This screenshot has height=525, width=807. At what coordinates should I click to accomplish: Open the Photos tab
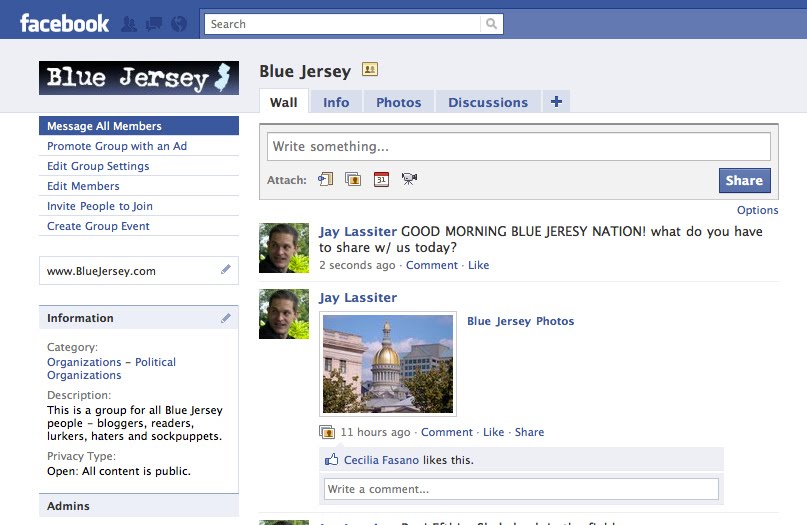[x=399, y=102]
